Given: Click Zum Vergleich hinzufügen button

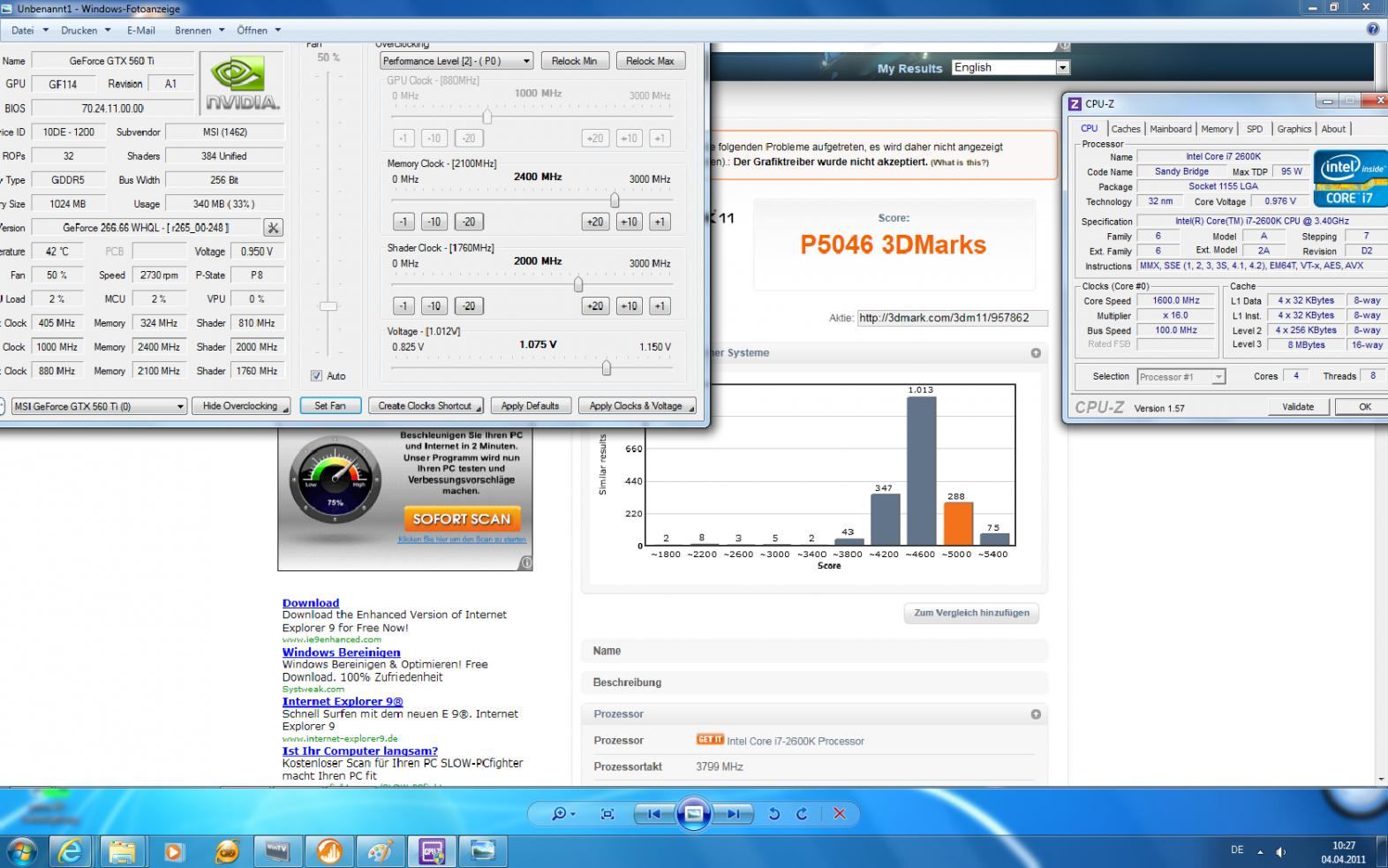Looking at the screenshot, I should coord(971,613).
